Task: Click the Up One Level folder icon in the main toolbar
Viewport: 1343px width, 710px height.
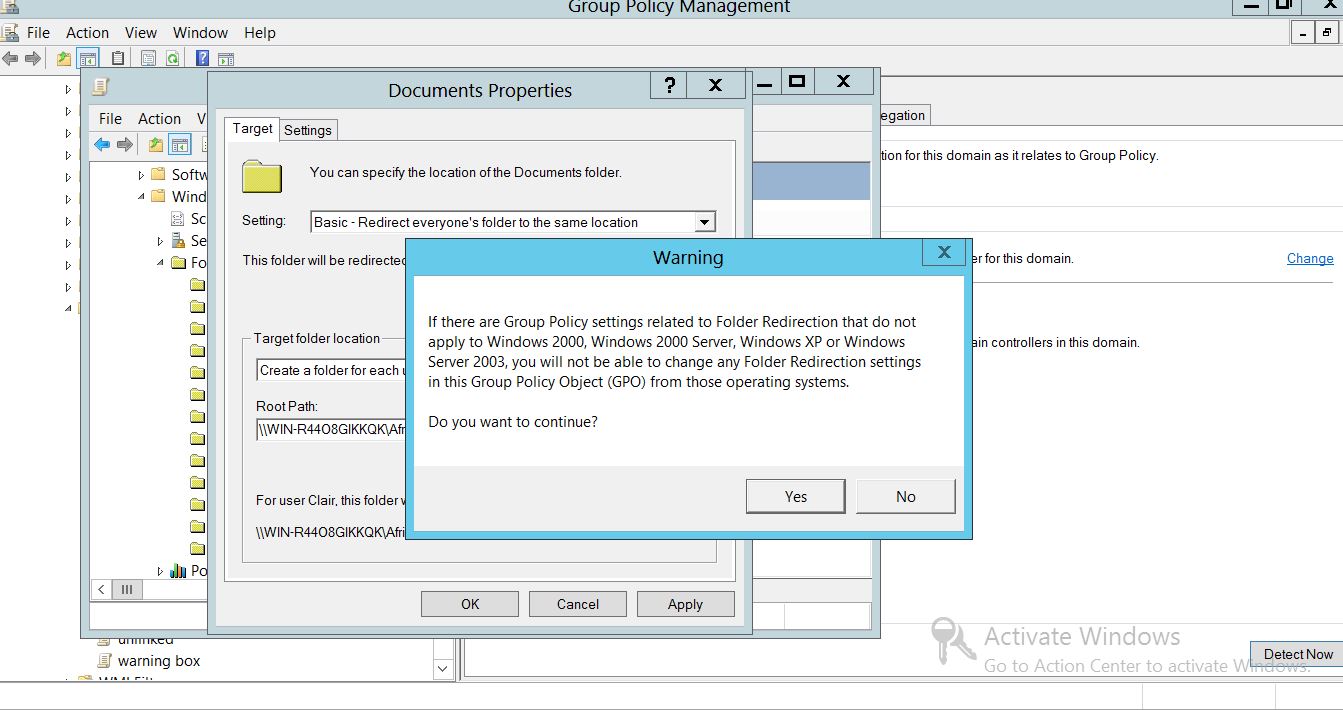Action: click(x=64, y=59)
